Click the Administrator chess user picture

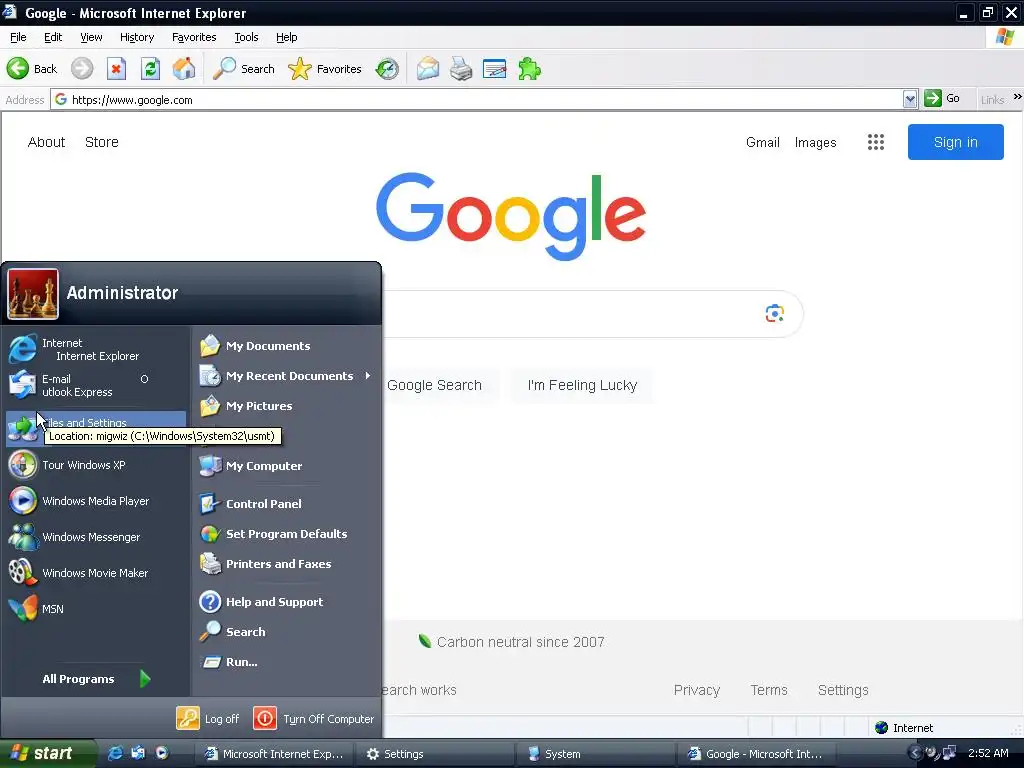coord(33,294)
